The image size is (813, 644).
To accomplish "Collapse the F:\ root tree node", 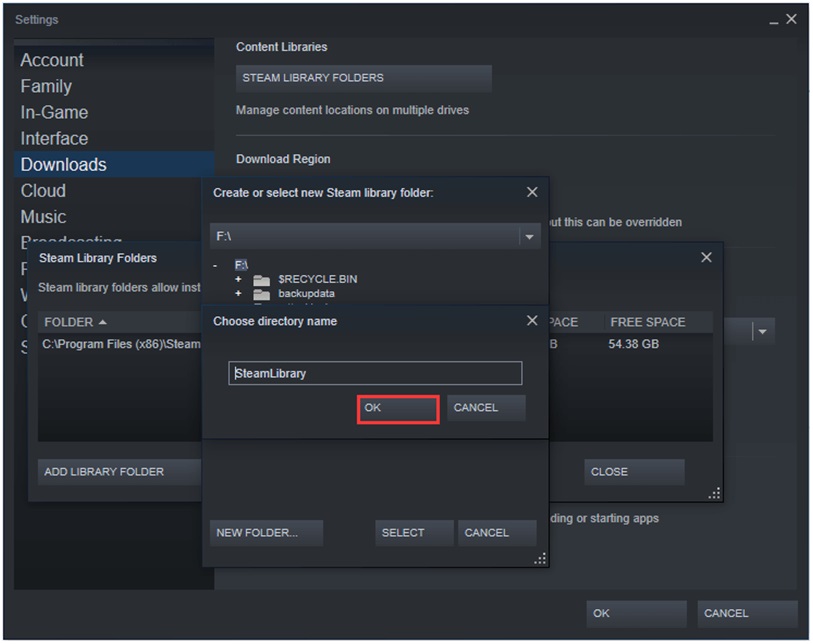I will click(216, 265).
